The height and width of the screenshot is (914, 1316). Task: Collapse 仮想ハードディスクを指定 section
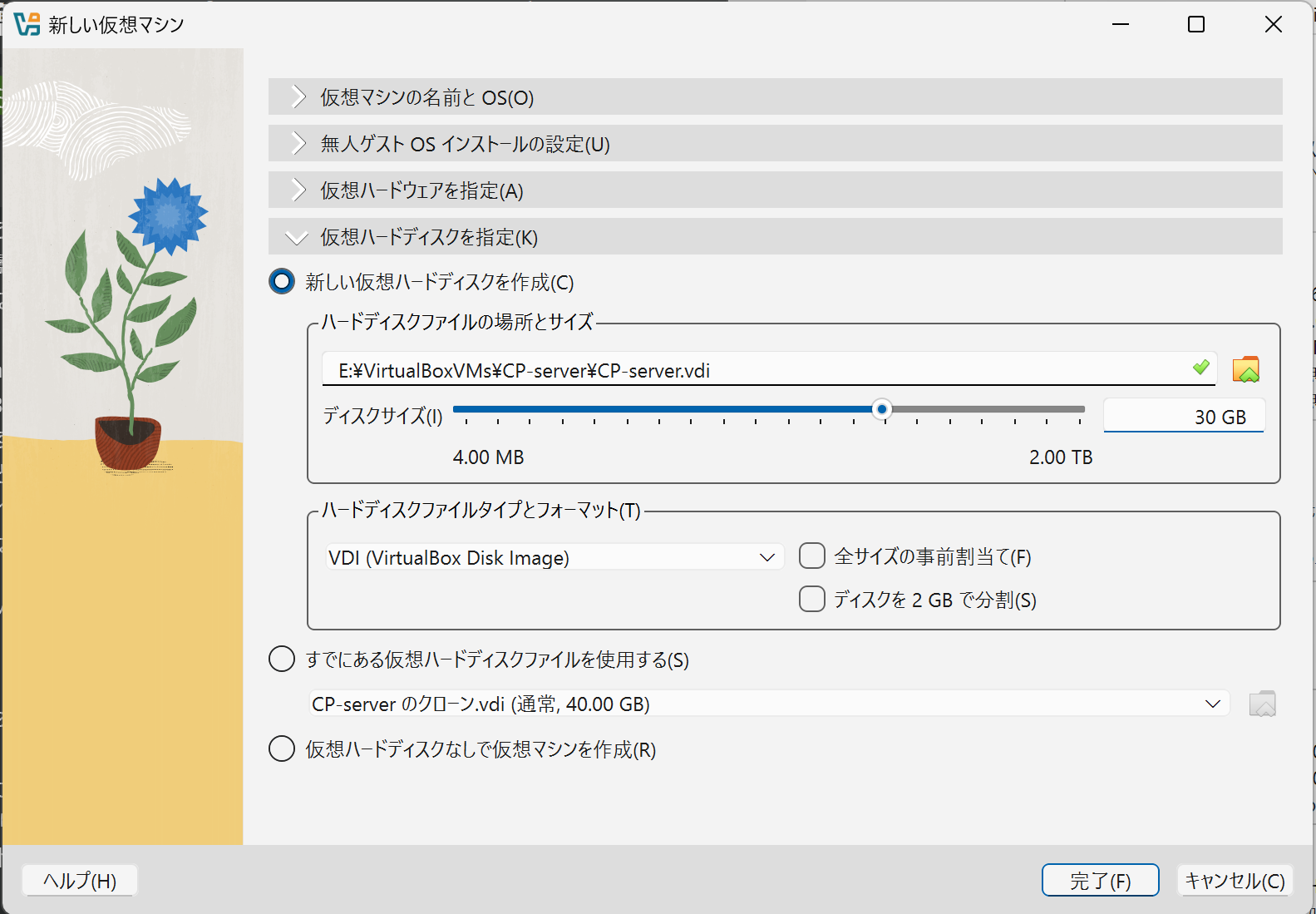click(x=775, y=237)
